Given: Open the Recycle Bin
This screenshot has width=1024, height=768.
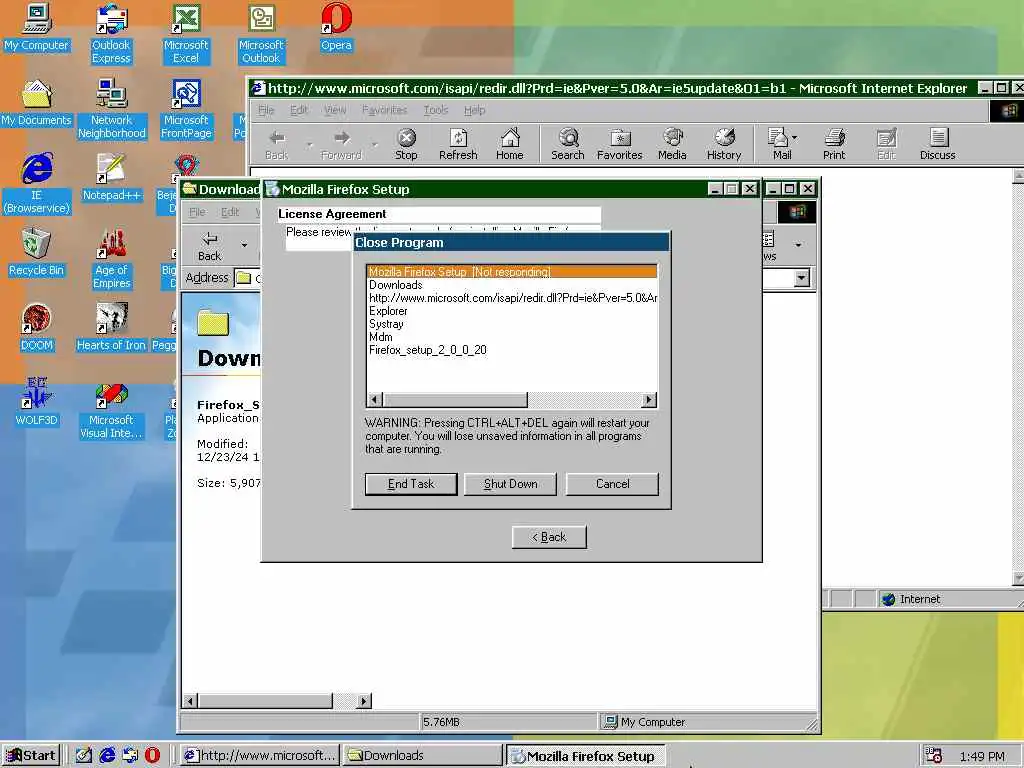Looking at the screenshot, I should (x=37, y=253).
